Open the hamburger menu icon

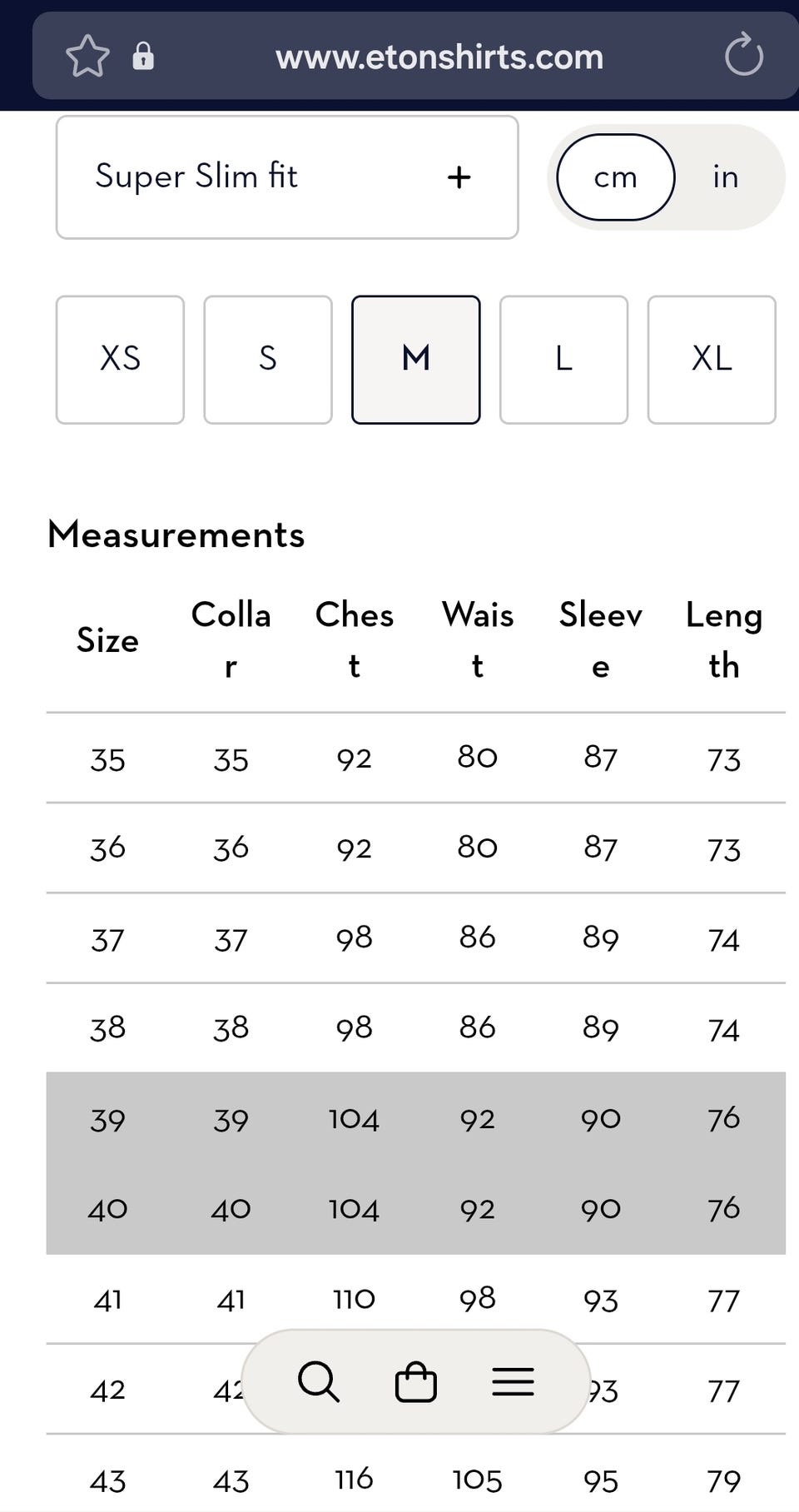[x=513, y=1382]
